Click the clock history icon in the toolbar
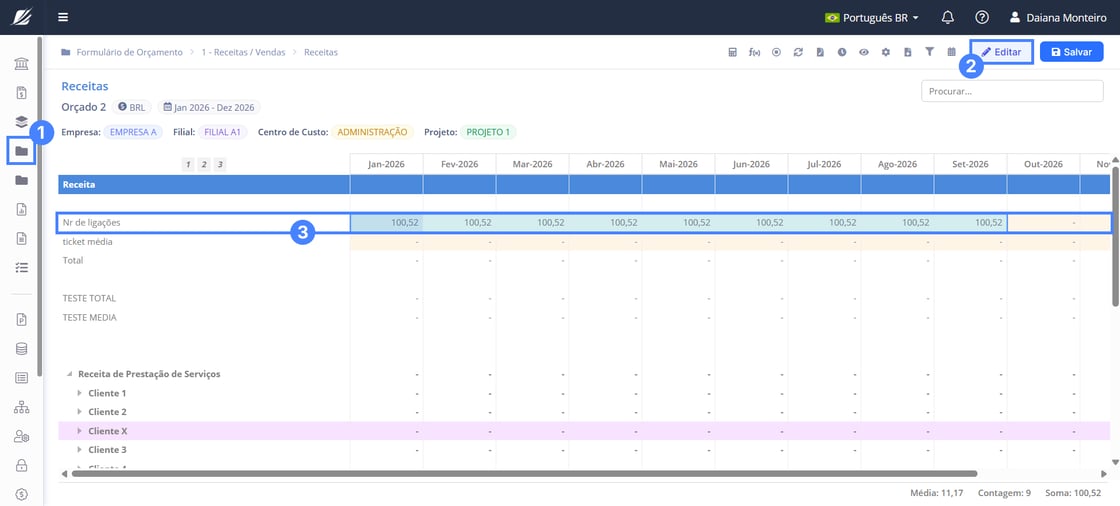Image resolution: width=1120 pixels, height=506 pixels. pyautogui.click(x=842, y=52)
